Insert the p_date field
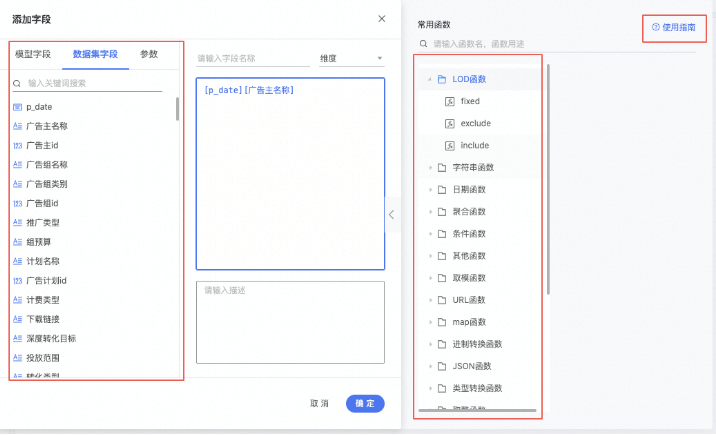716x435 pixels. [x=39, y=107]
